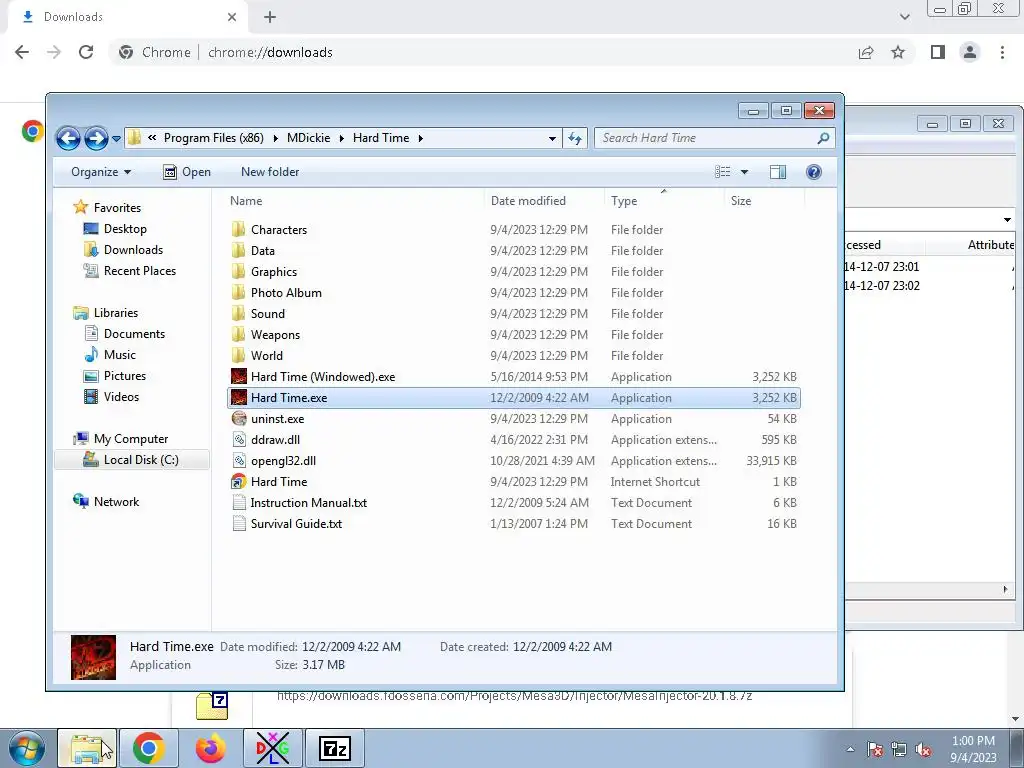
Task: Expand arrow after Hard Time breadcrumb
Action: 421,138
